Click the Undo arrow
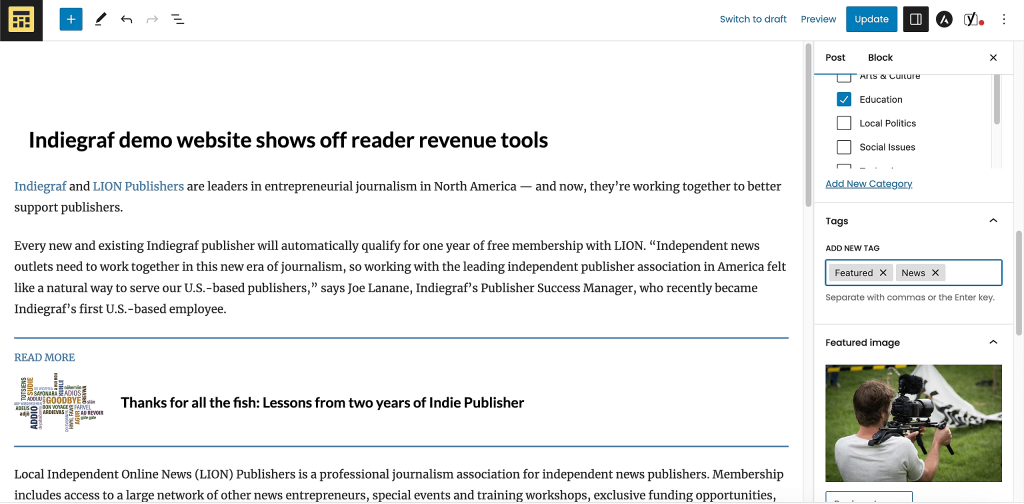1024x504 pixels. (126, 19)
